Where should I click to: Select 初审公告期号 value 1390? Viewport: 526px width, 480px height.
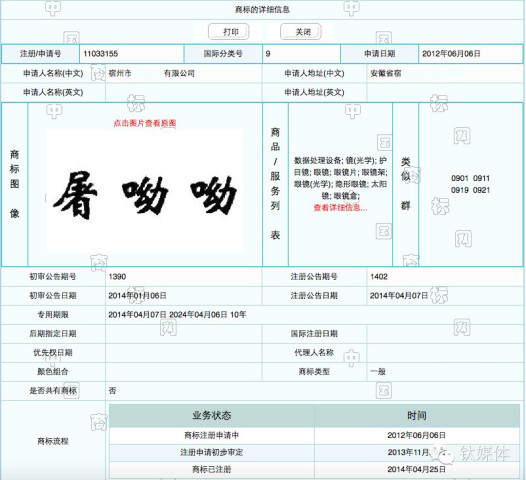117,277
